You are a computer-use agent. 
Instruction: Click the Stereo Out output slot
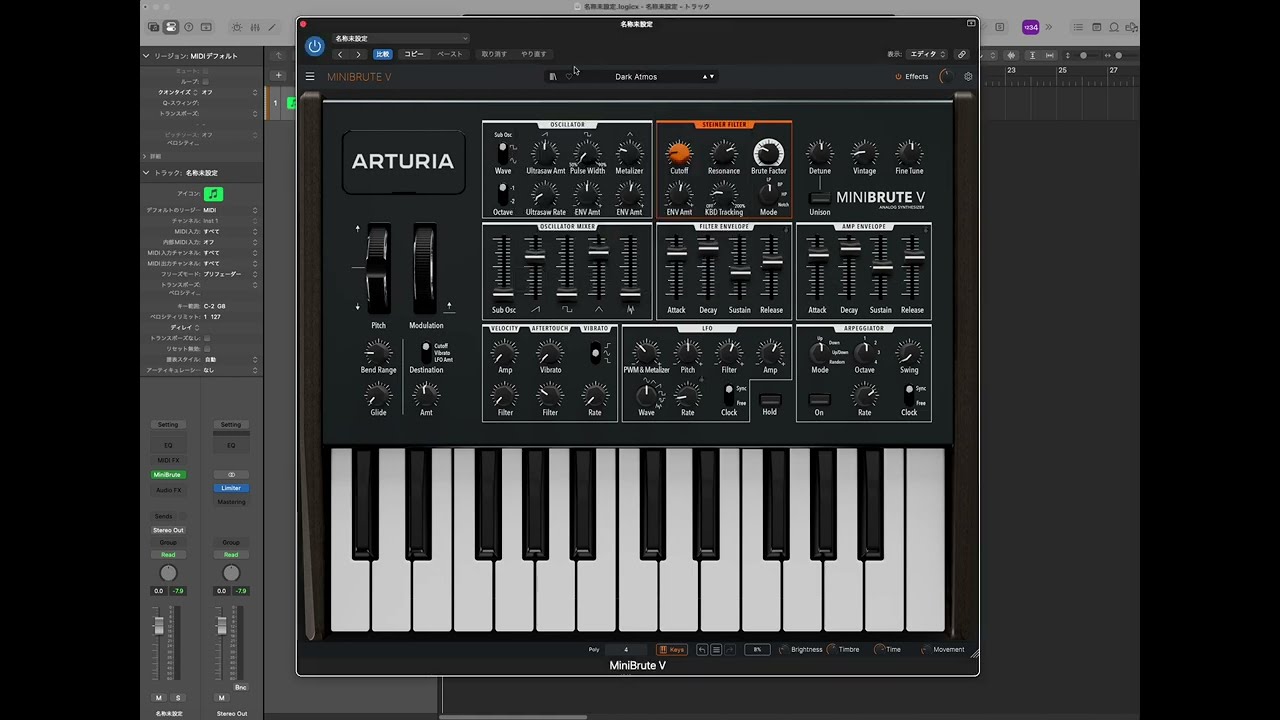168,530
